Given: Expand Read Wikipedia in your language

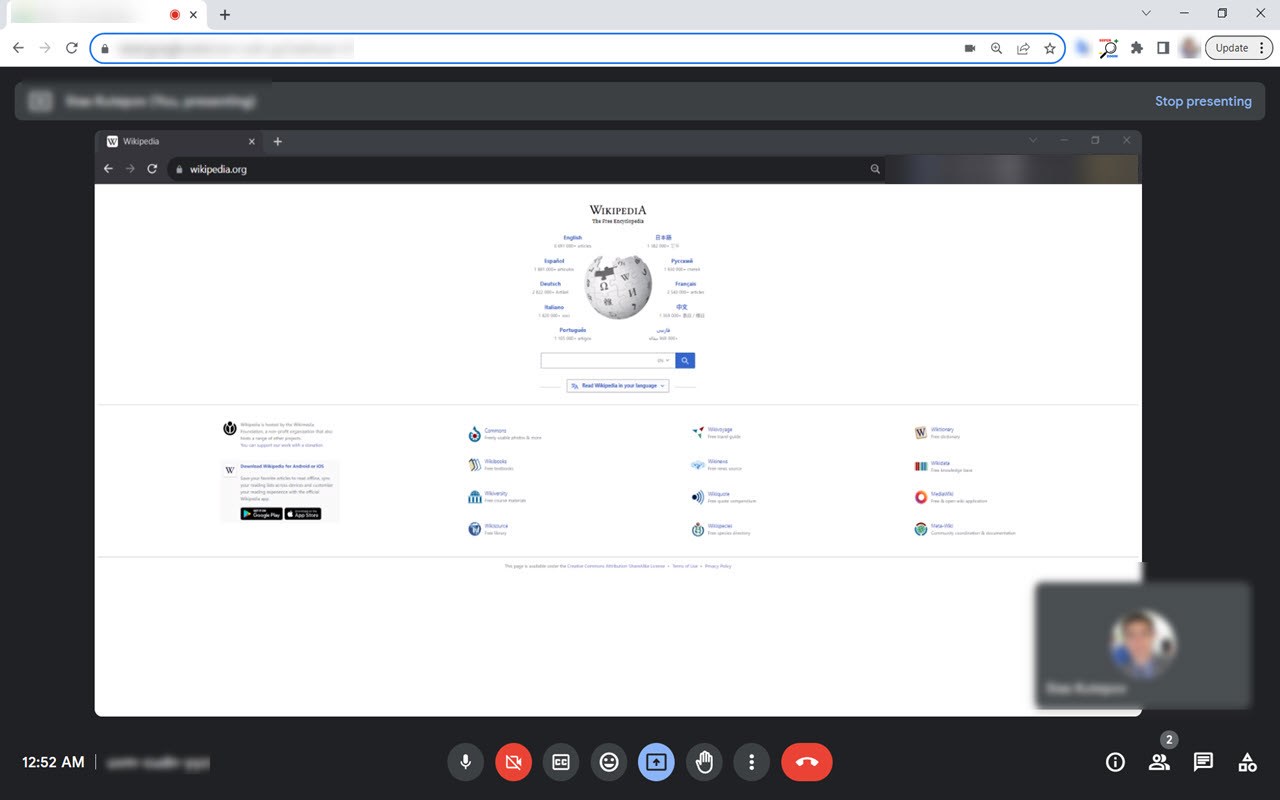Looking at the screenshot, I should coord(618,385).
